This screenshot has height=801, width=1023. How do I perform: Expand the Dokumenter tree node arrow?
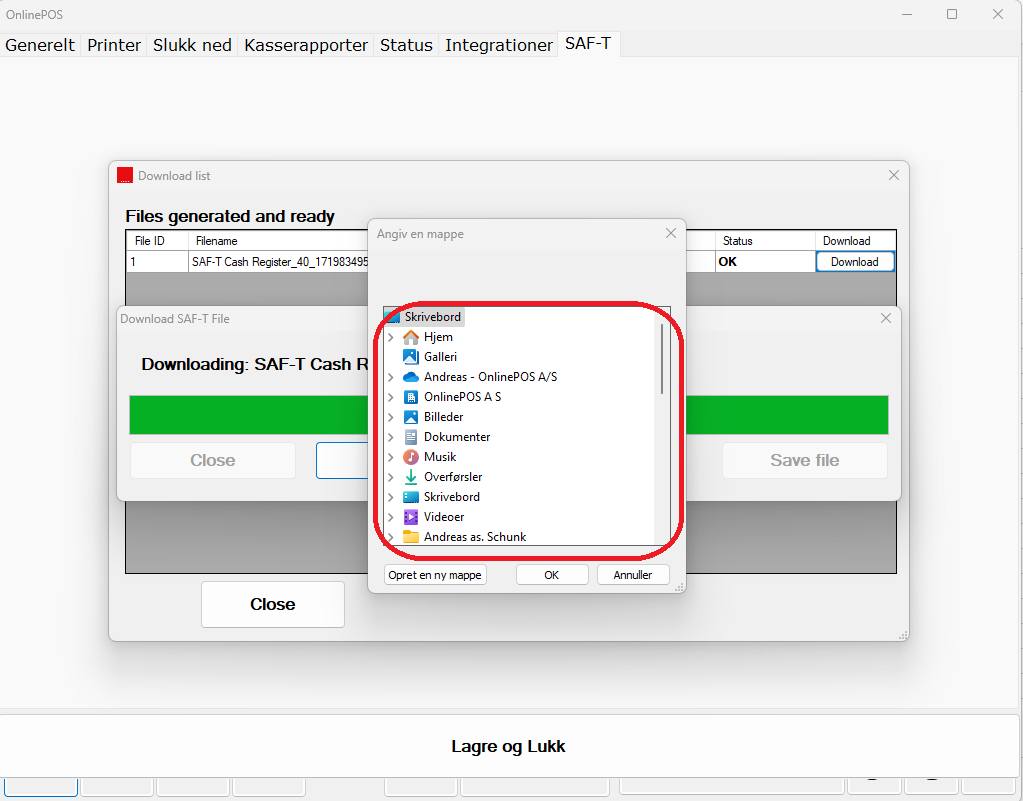391,438
